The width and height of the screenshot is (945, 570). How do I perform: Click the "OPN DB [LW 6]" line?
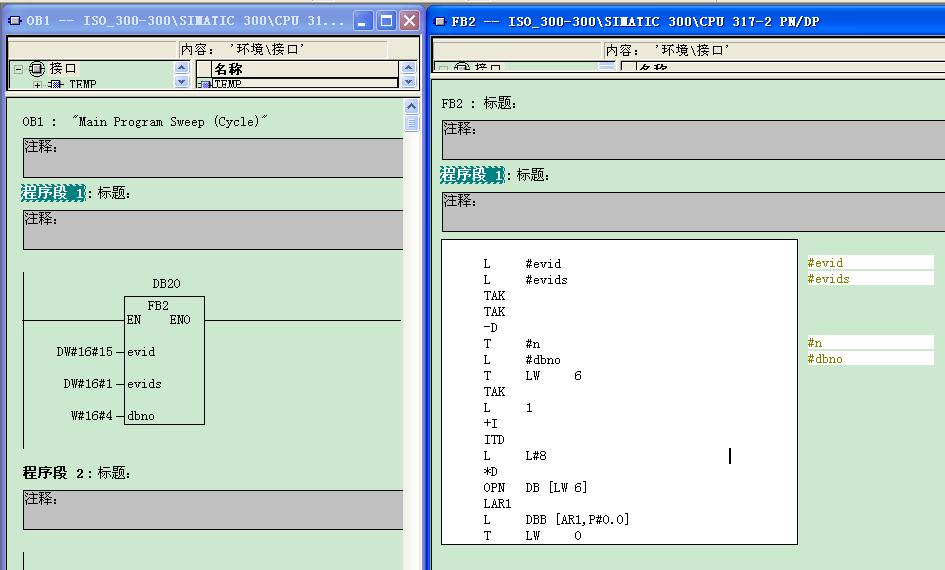[535, 487]
